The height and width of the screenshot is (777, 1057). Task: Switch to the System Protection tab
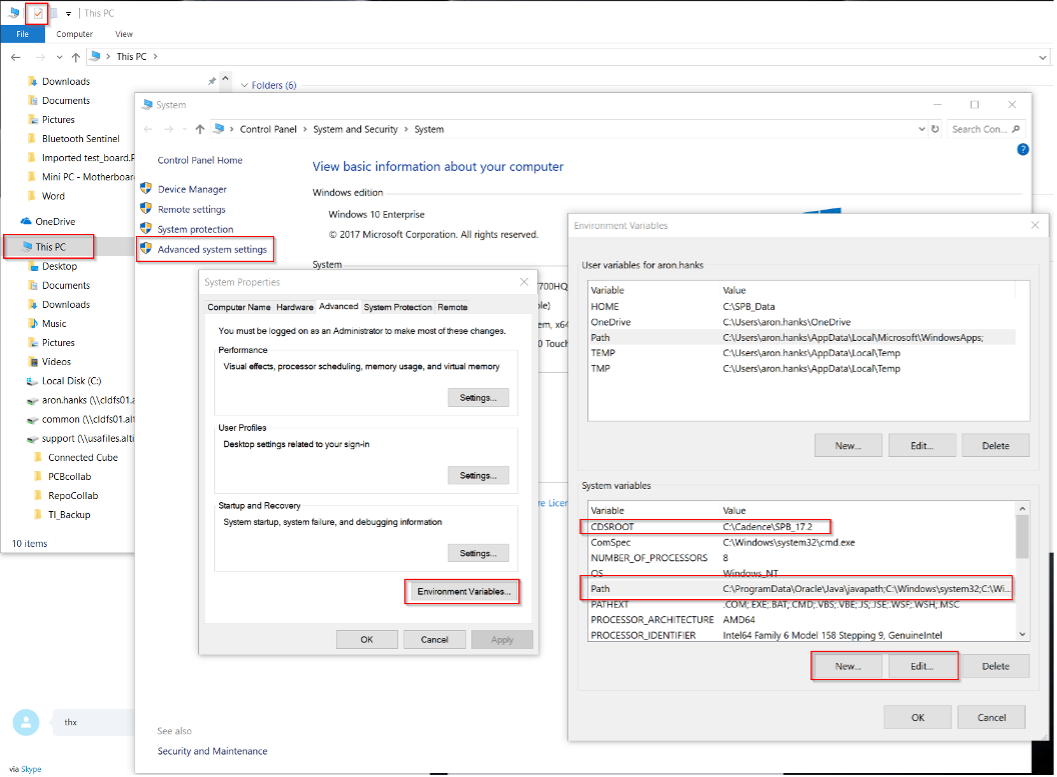[x=398, y=307]
